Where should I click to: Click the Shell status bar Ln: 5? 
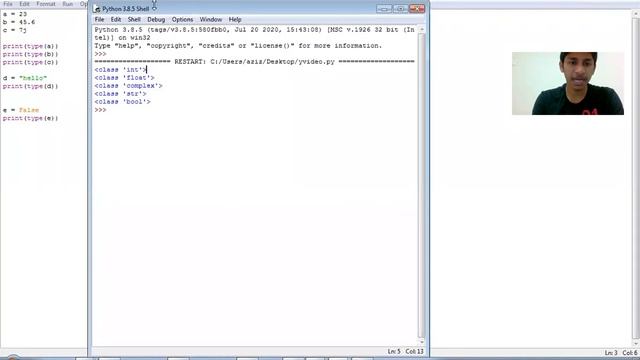(394, 351)
